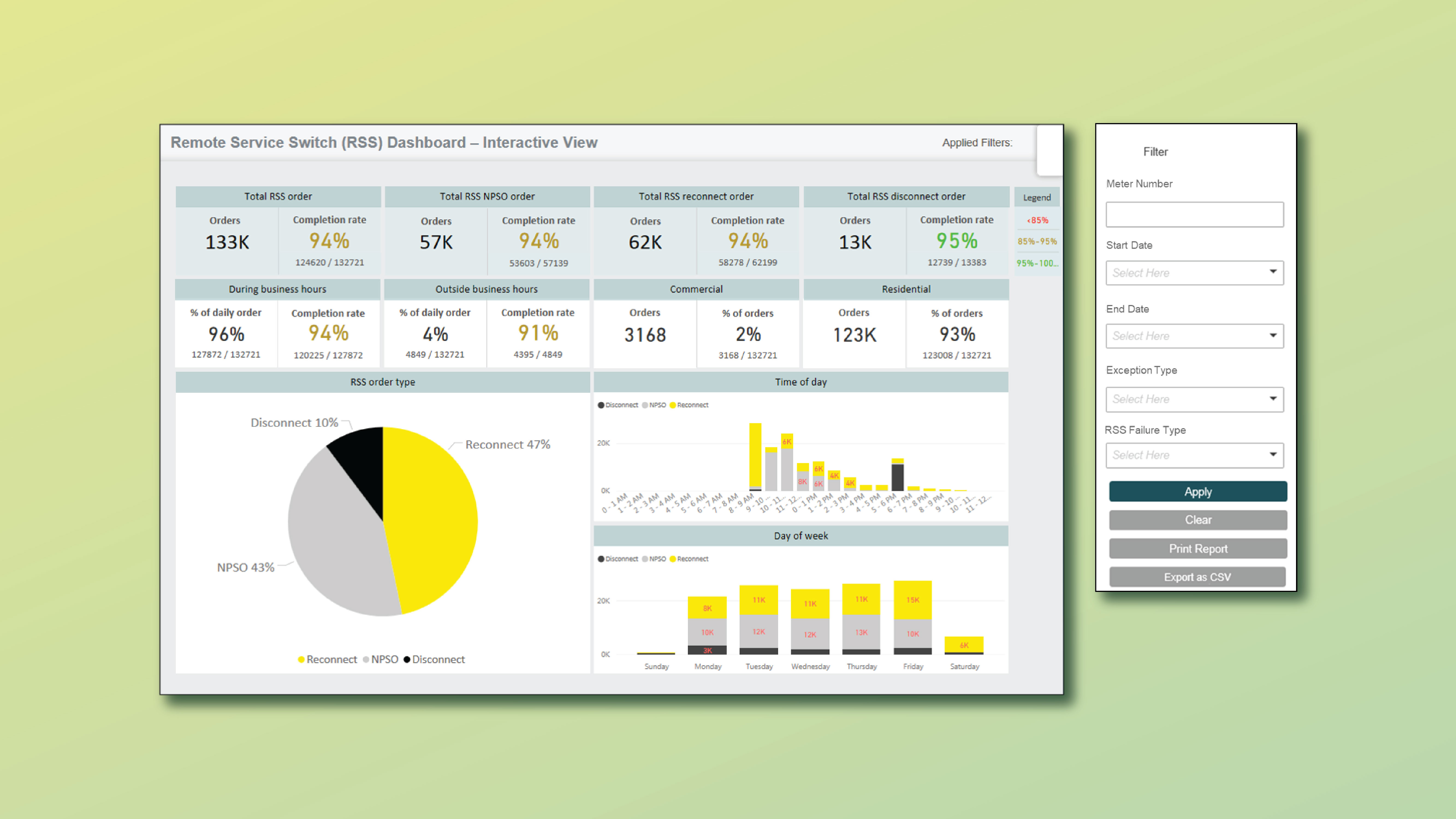This screenshot has width=1456, height=819.
Task: Click the 133K total RSS orders value
Action: point(227,242)
